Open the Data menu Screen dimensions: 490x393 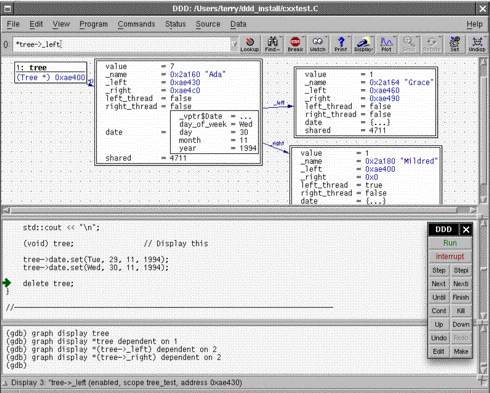[238, 24]
